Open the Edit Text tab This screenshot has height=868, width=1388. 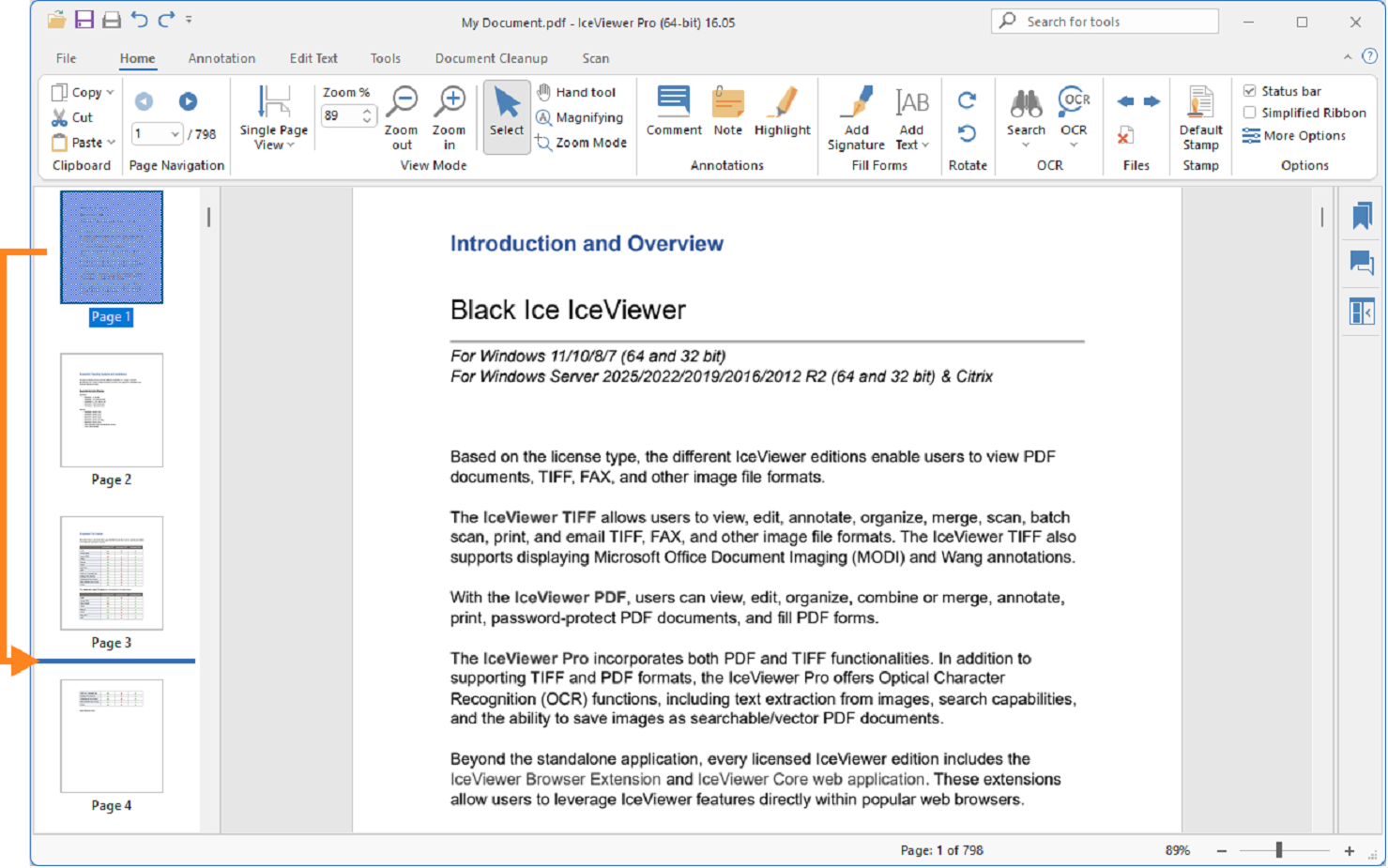pyautogui.click(x=313, y=58)
